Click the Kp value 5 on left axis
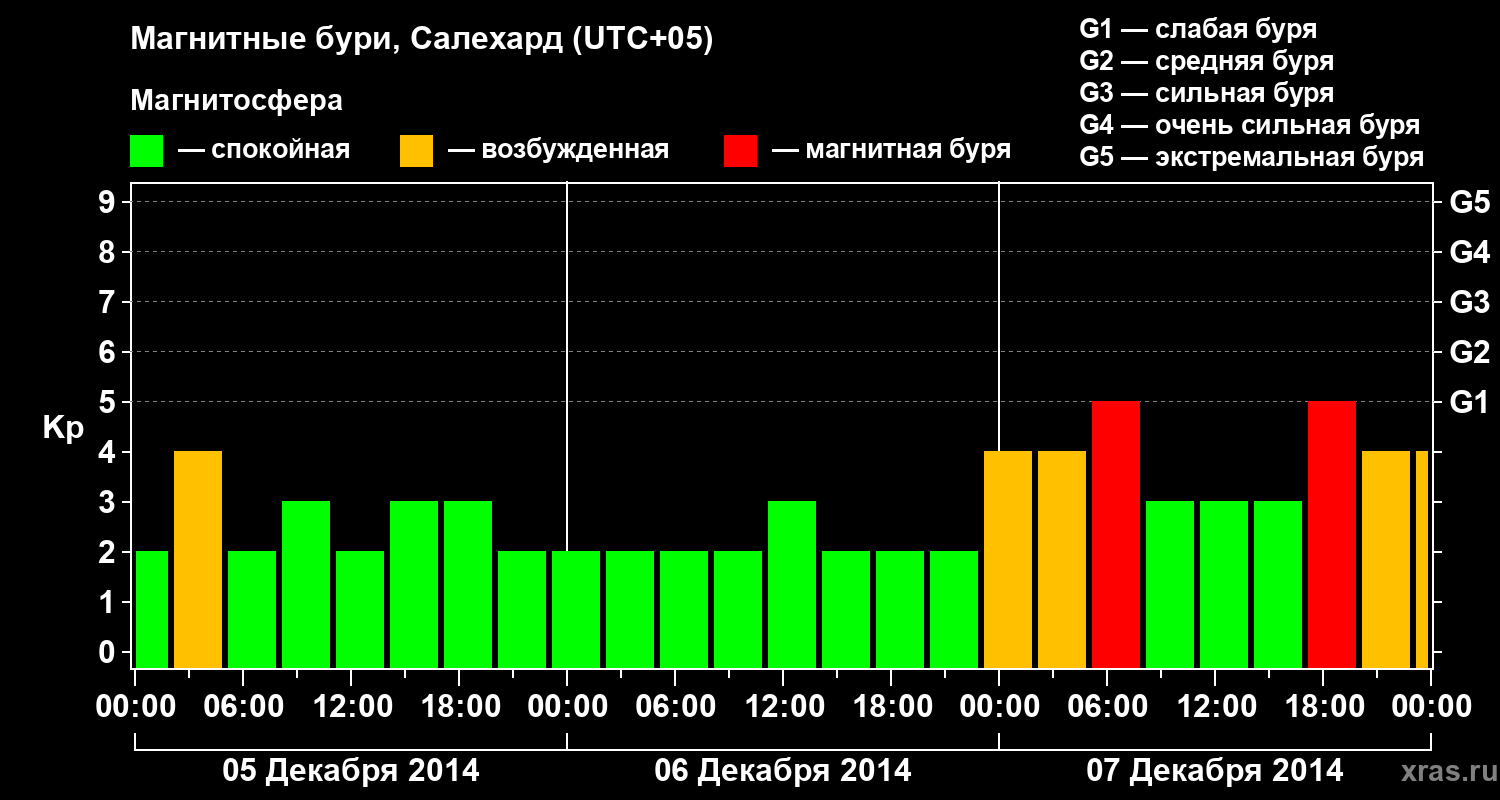 [109, 402]
